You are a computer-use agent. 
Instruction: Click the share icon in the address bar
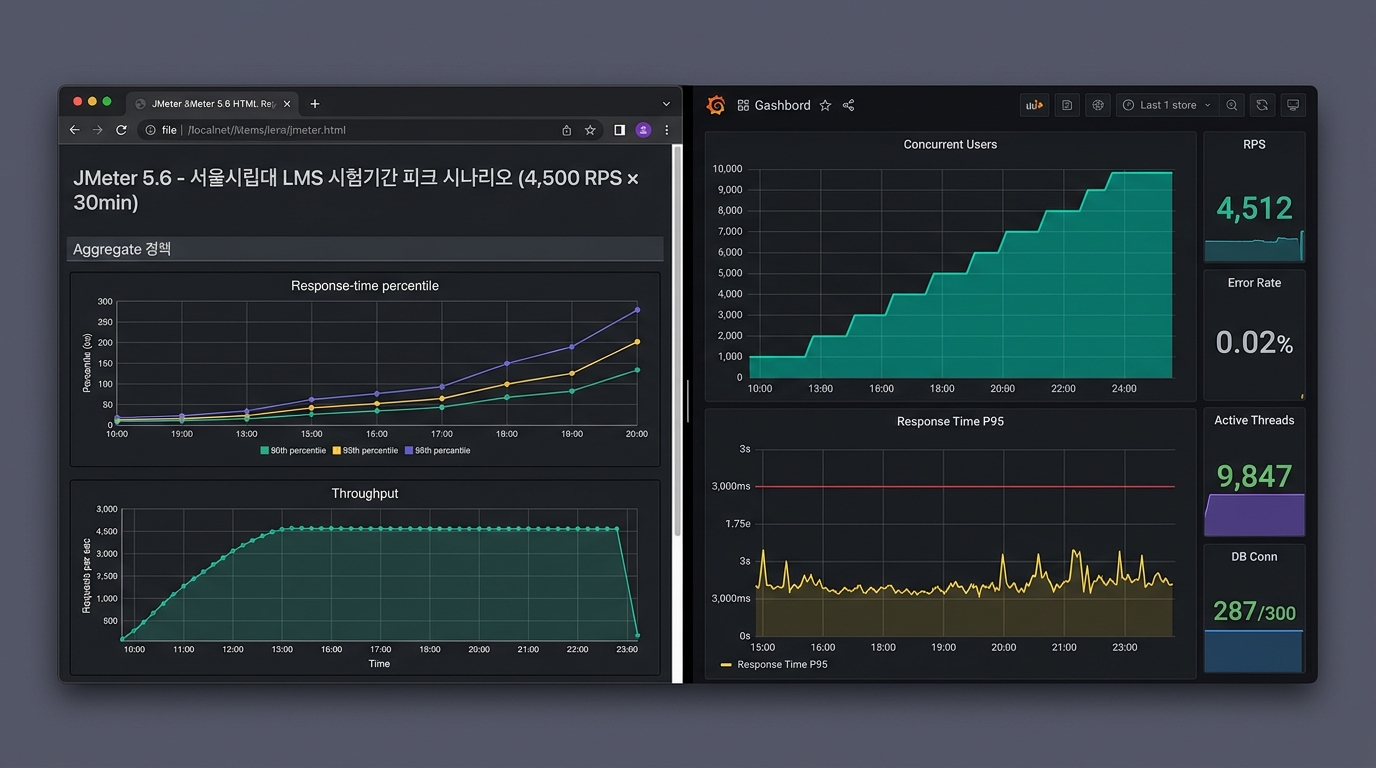click(567, 130)
